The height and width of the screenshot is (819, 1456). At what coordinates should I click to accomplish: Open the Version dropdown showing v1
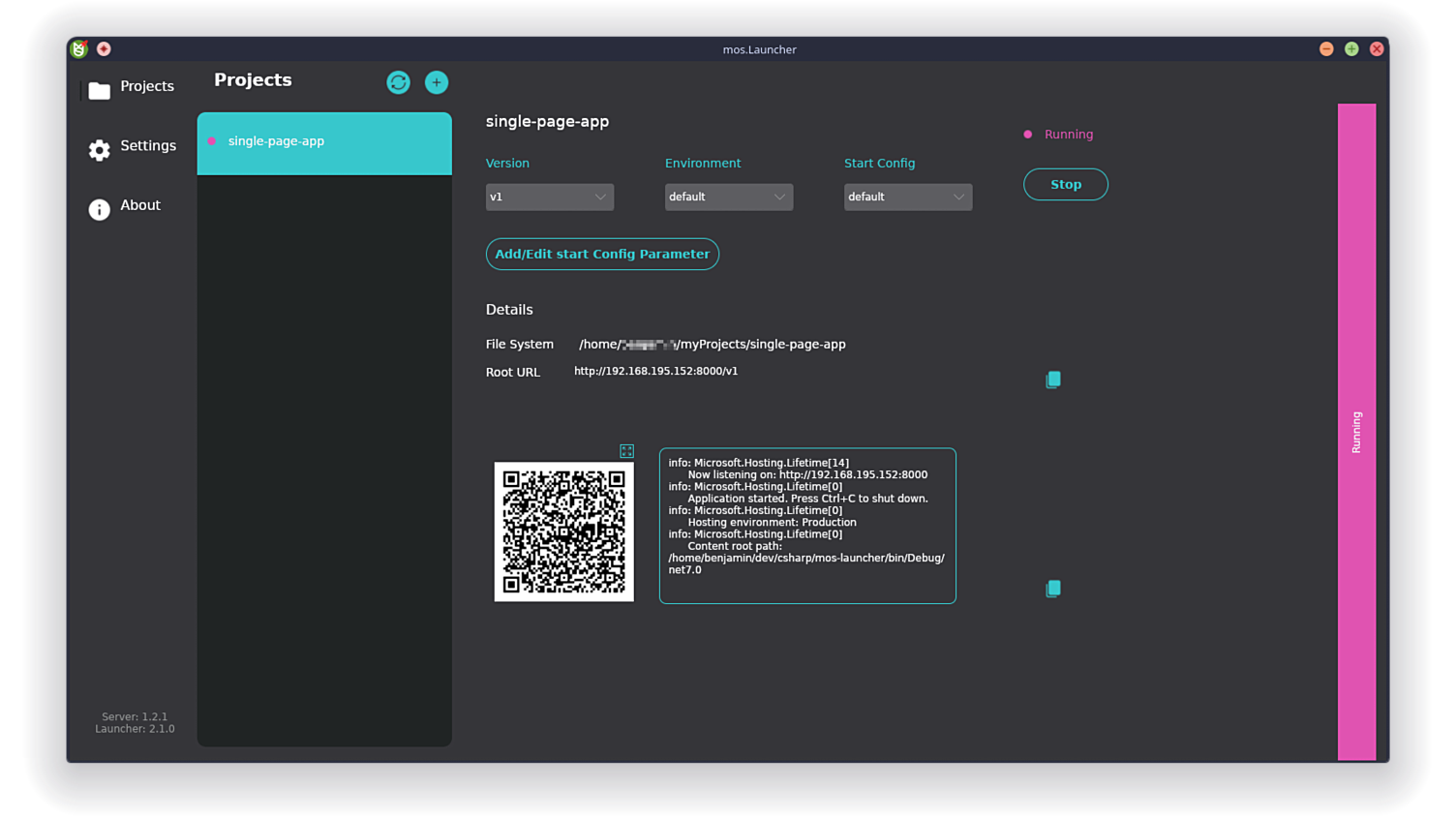pos(549,197)
